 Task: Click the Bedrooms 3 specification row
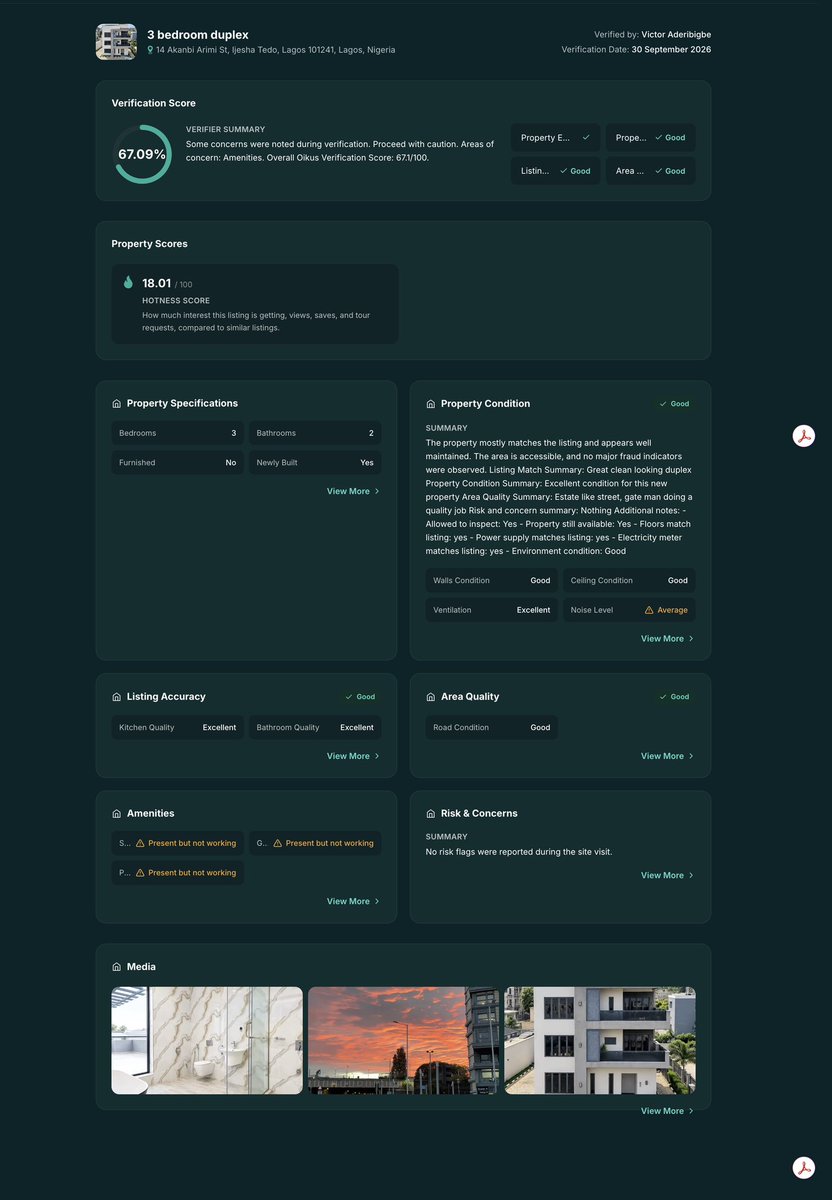(x=178, y=433)
